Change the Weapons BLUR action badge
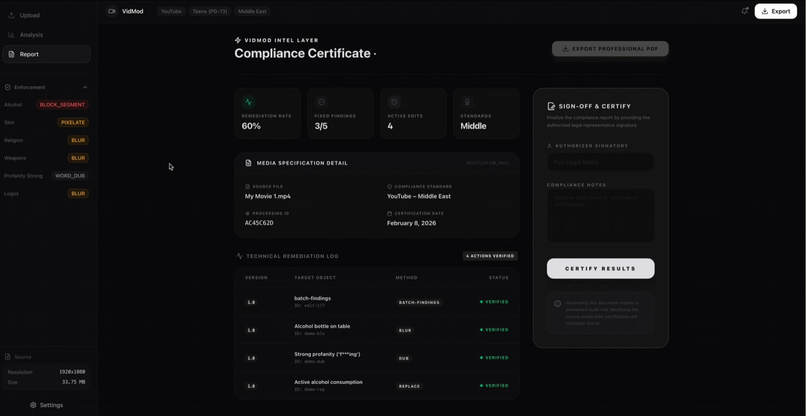 click(x=78, y=158)
